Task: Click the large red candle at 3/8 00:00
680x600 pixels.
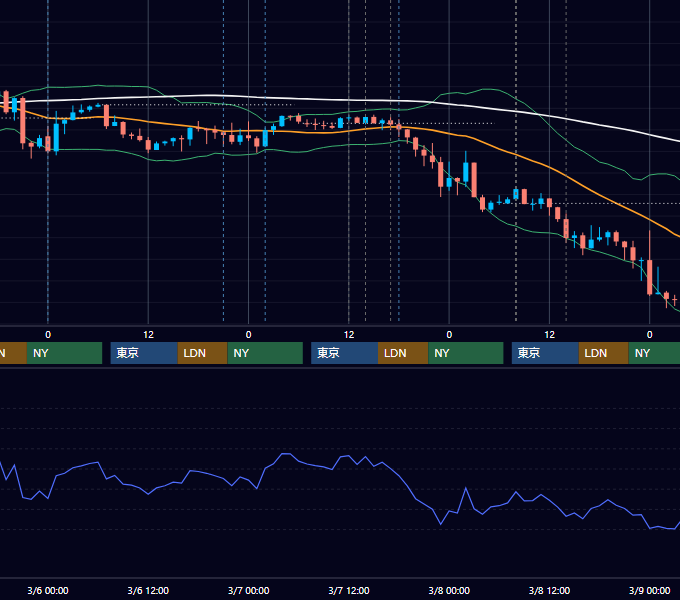Action: pos(441,174)
